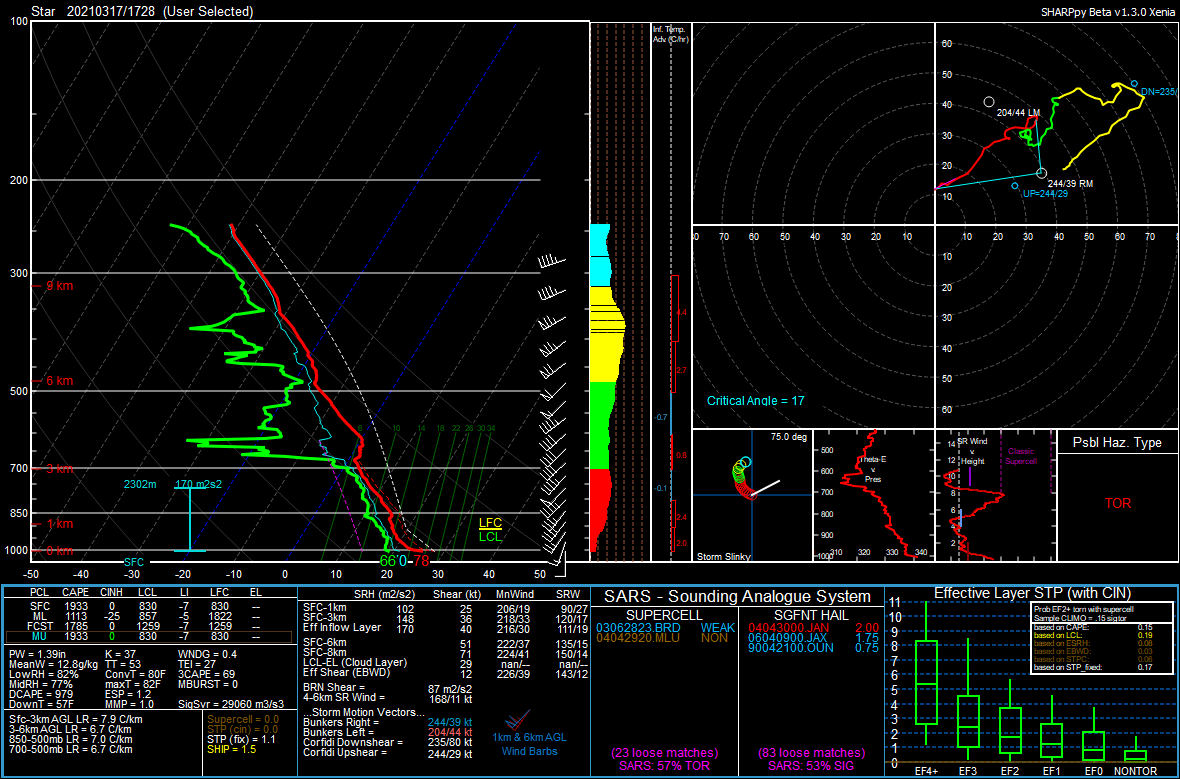Click the 'based on STP_fixed: 0.17' entry
This screenshot has height=779, width=1180.
[1093, 667]
